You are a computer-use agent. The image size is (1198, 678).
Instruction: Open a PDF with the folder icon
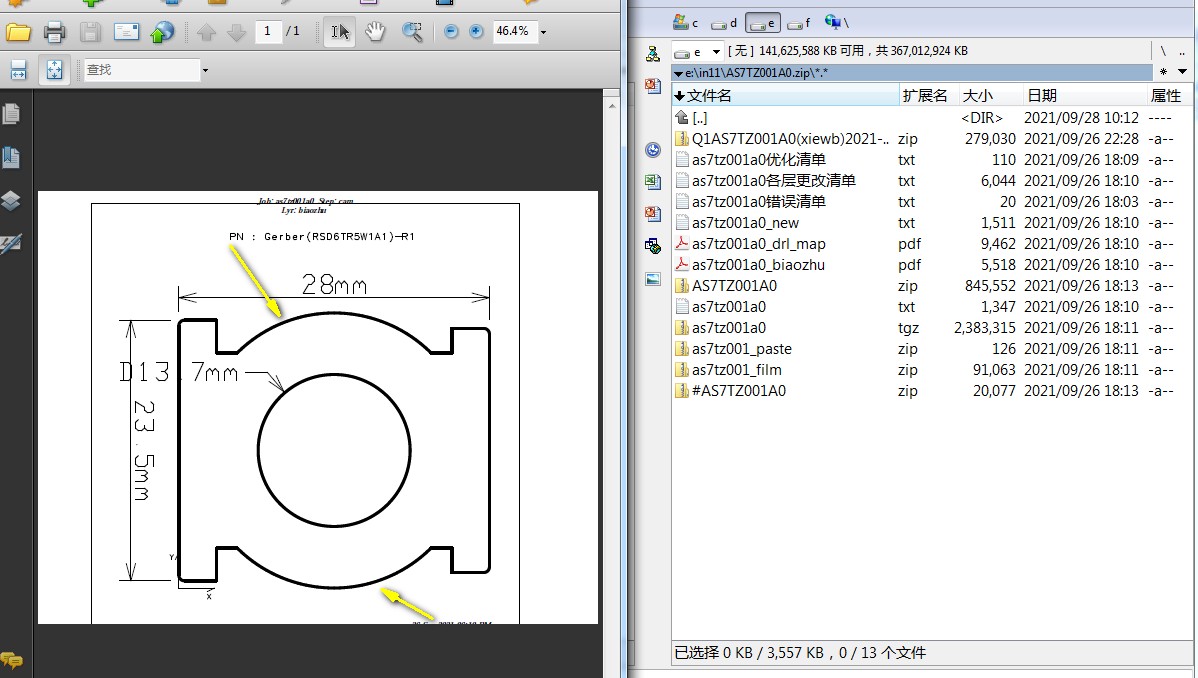18,32
